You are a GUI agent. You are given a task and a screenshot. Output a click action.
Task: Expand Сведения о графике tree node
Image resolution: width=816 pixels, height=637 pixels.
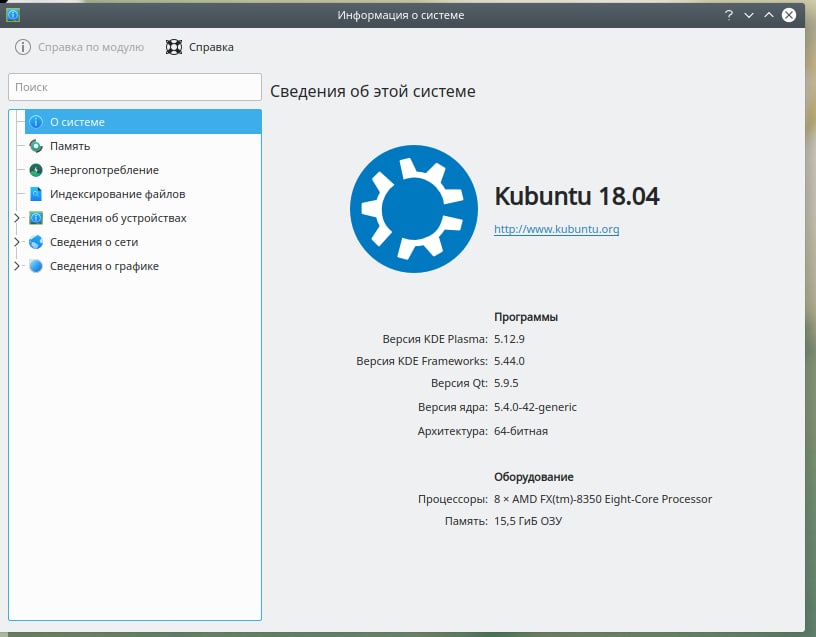pyautogui.click(x=17, y=266)
